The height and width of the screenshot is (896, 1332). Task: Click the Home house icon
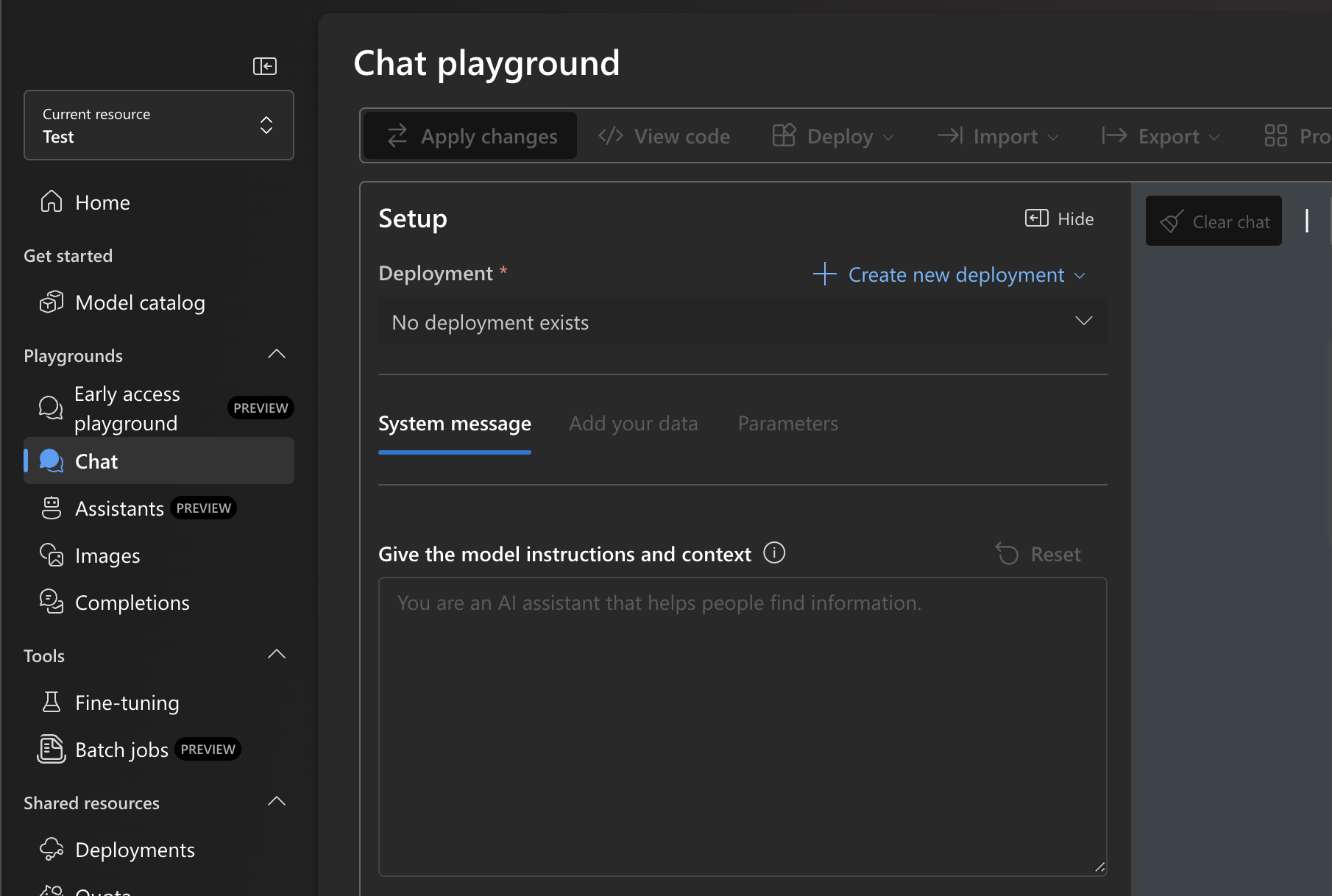pyautogui.click(x=52, y=202)
